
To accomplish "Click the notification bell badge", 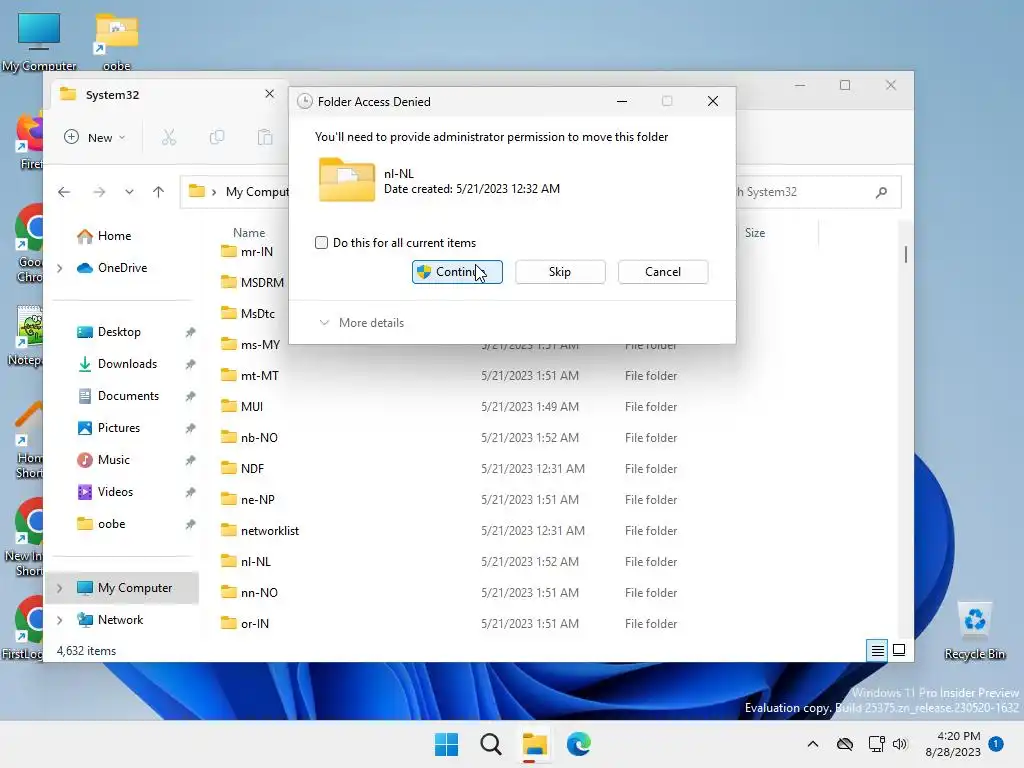I will click(x=996, y=743).
